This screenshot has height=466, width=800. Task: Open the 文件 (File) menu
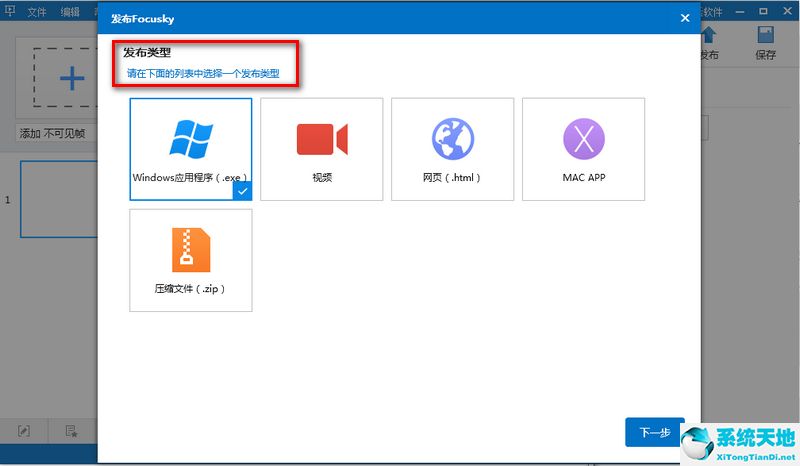37,12
